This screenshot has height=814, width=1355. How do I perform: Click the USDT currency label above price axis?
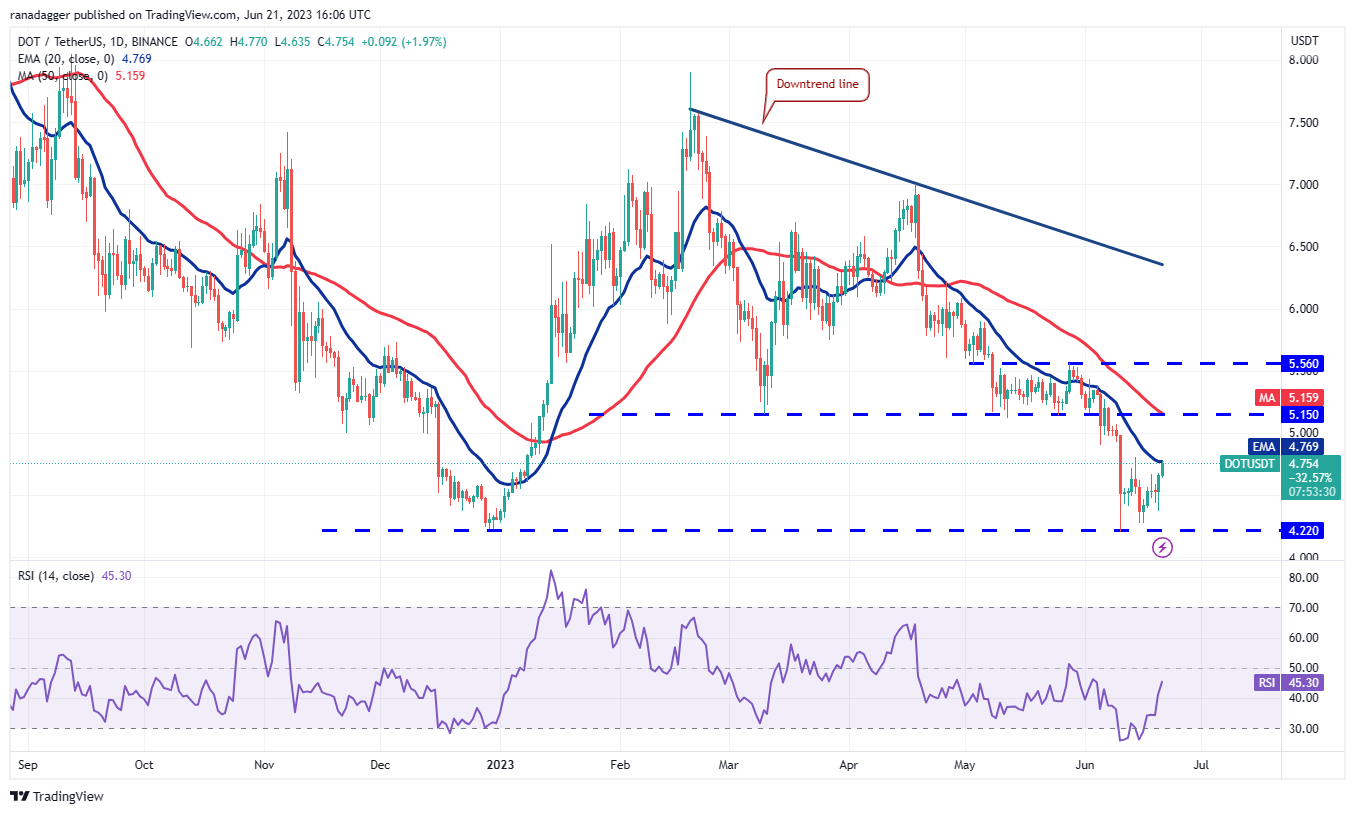(x=1305, y=41)
